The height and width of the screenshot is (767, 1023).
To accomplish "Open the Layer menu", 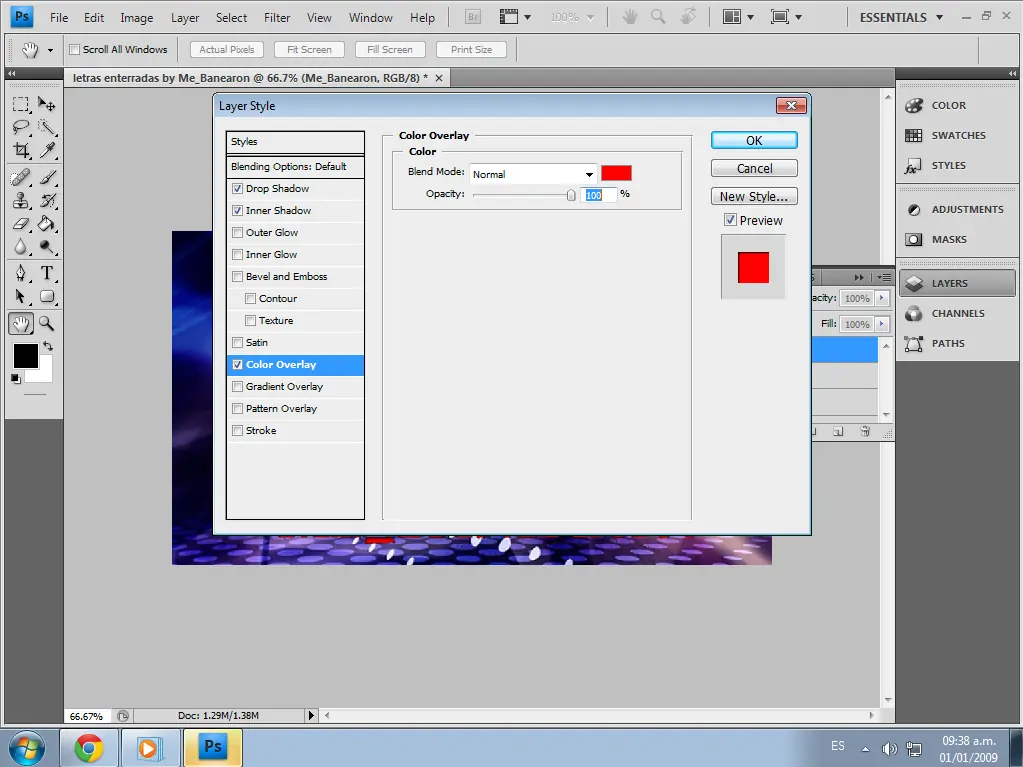I will click(x=185, y=18).
